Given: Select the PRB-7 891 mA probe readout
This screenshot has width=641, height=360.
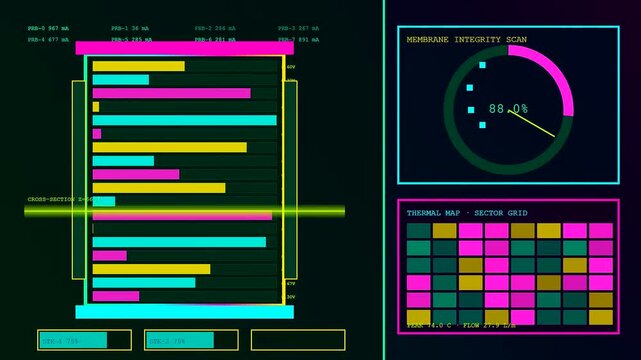Looking at the screenshot, I should click(298, 40).
